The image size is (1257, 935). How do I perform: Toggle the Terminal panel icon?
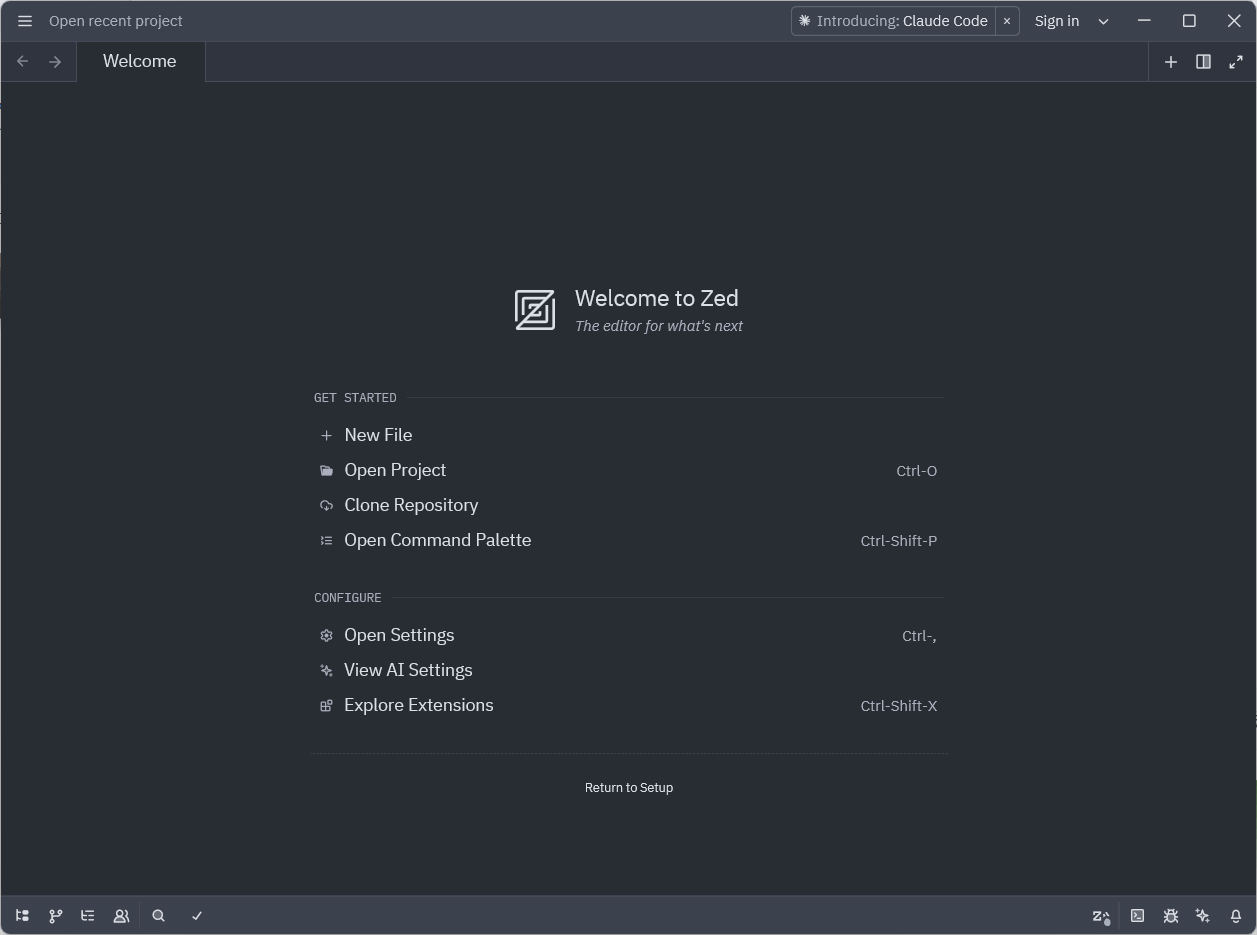1137,916
